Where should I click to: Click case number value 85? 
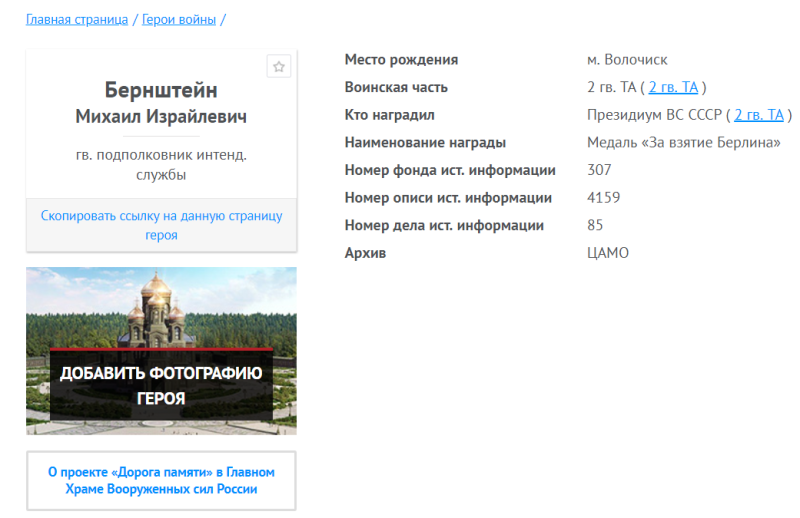[595, 225]
